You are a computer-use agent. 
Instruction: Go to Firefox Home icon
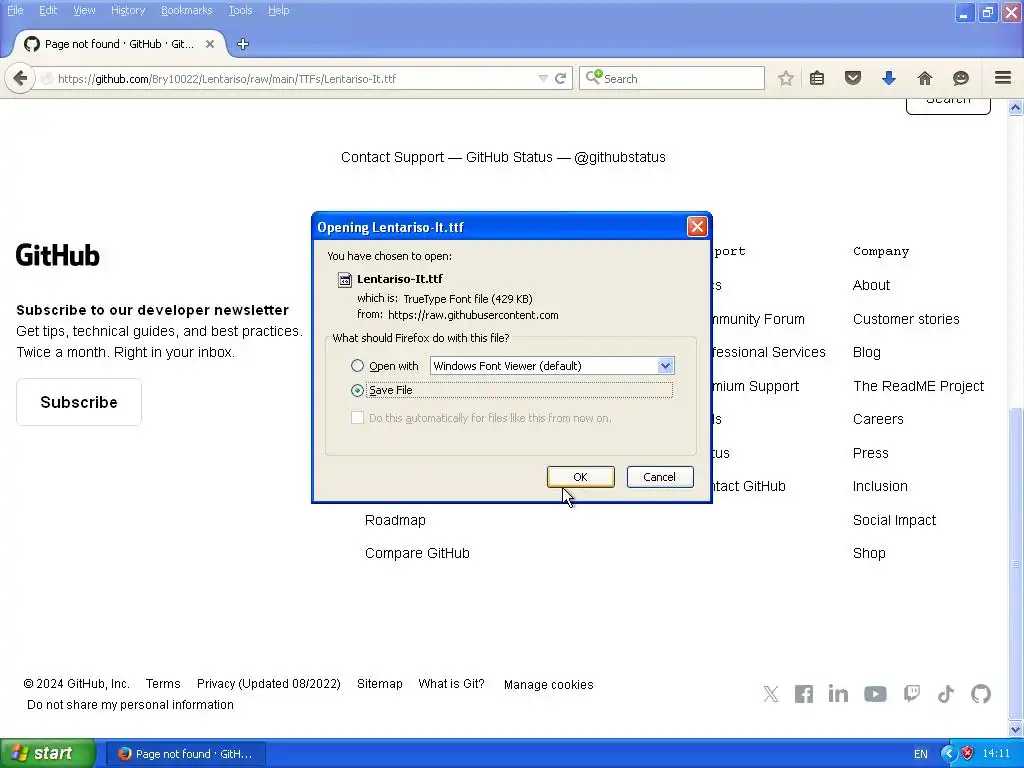925,78
